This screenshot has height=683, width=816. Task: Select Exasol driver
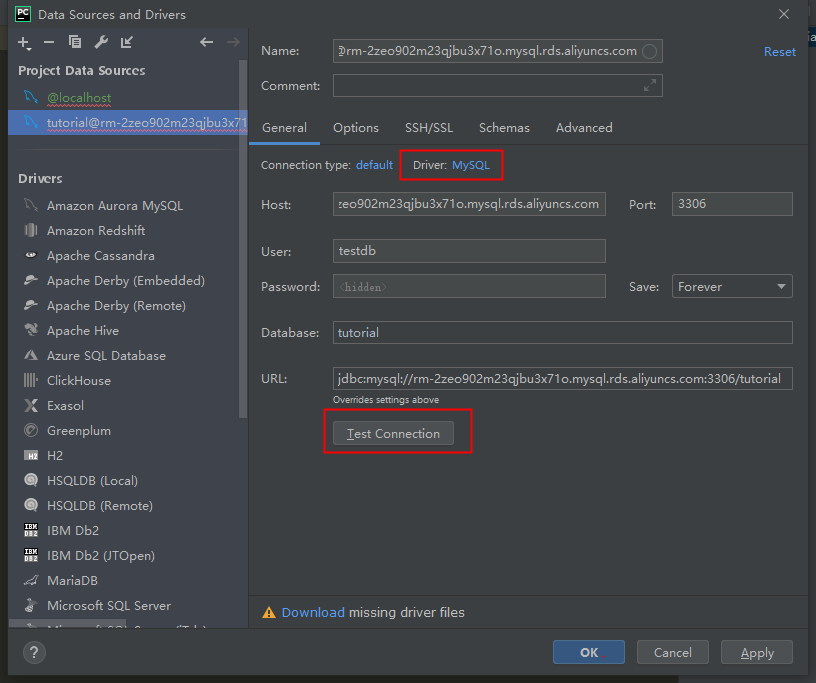pos(65,406)
